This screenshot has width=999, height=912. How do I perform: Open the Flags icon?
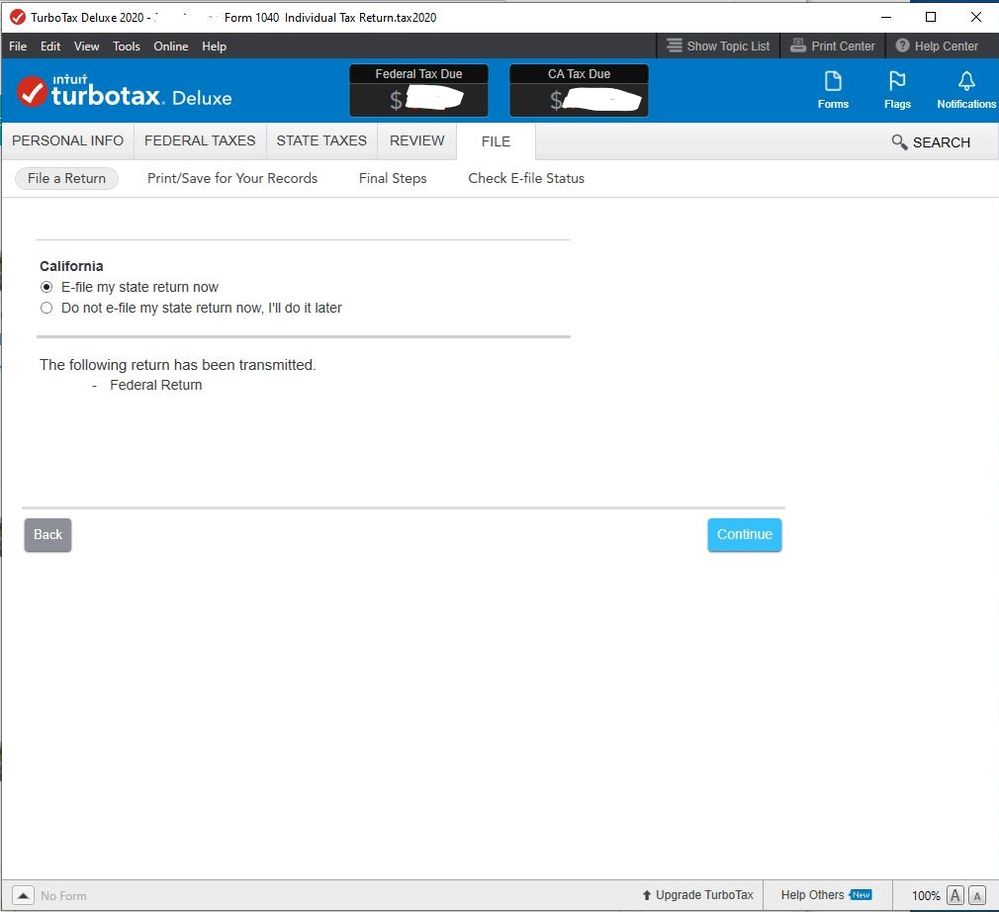(x=897, y=90)
